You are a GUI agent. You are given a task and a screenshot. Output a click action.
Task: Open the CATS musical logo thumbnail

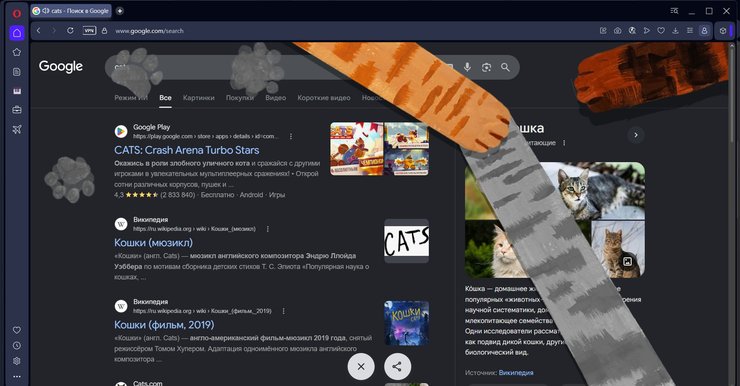point(406,241)
